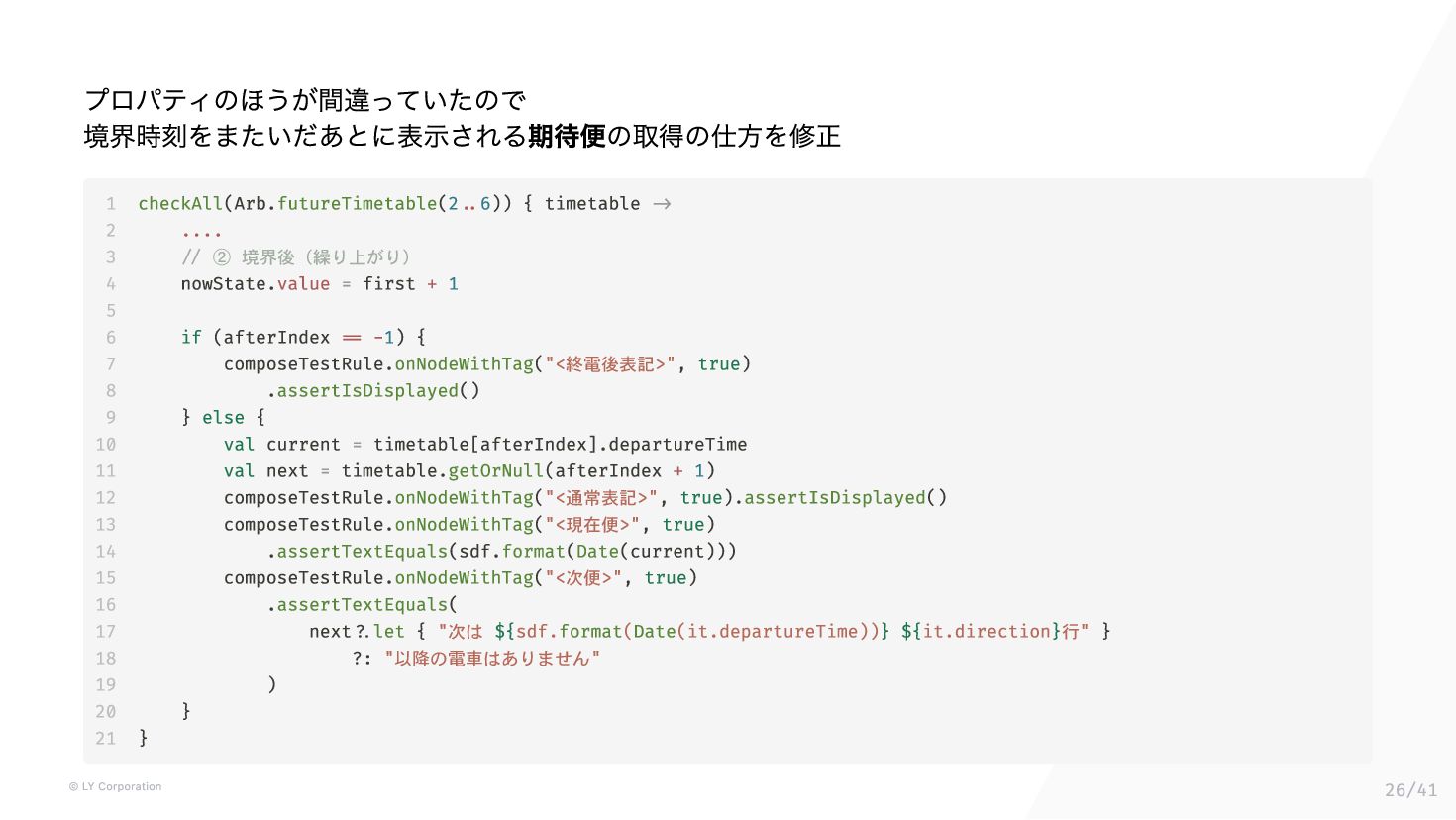Click the arrow after timetable on line 1
1456x820 pixels.
pos(662,204)
